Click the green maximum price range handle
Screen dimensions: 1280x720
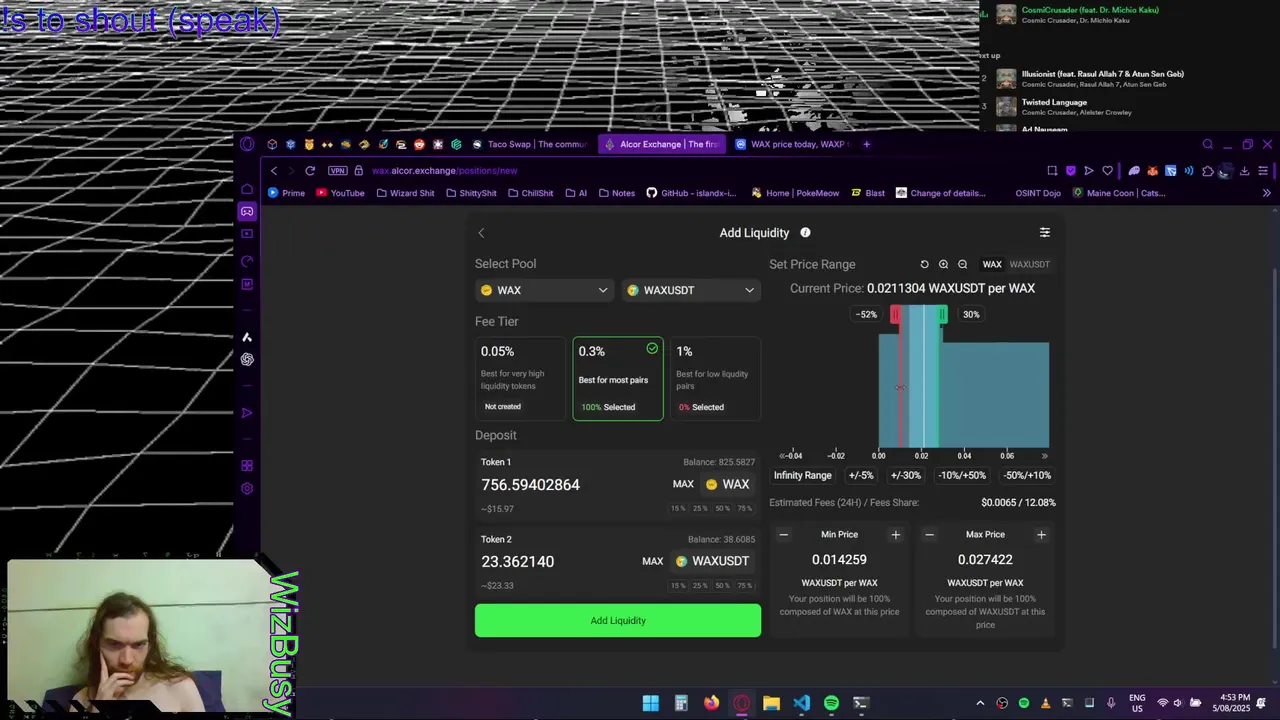(942, 315)
